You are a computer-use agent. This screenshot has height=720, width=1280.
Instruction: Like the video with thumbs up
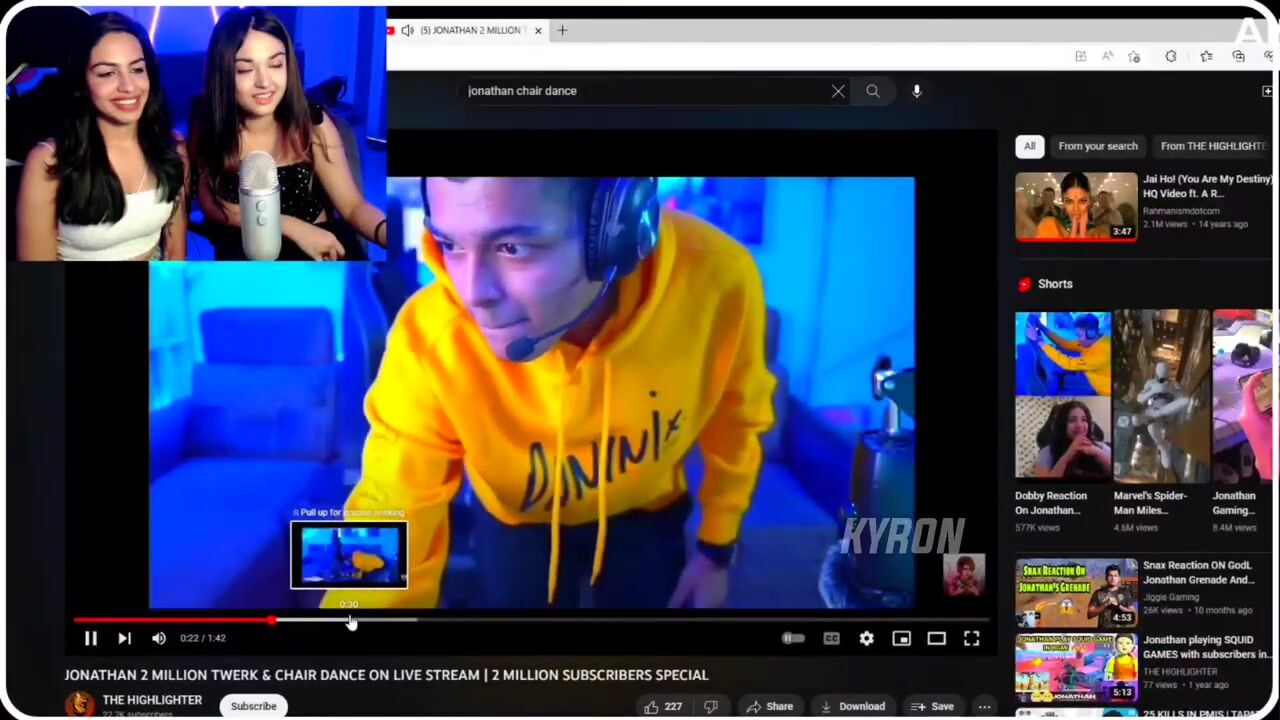[662, 706]
